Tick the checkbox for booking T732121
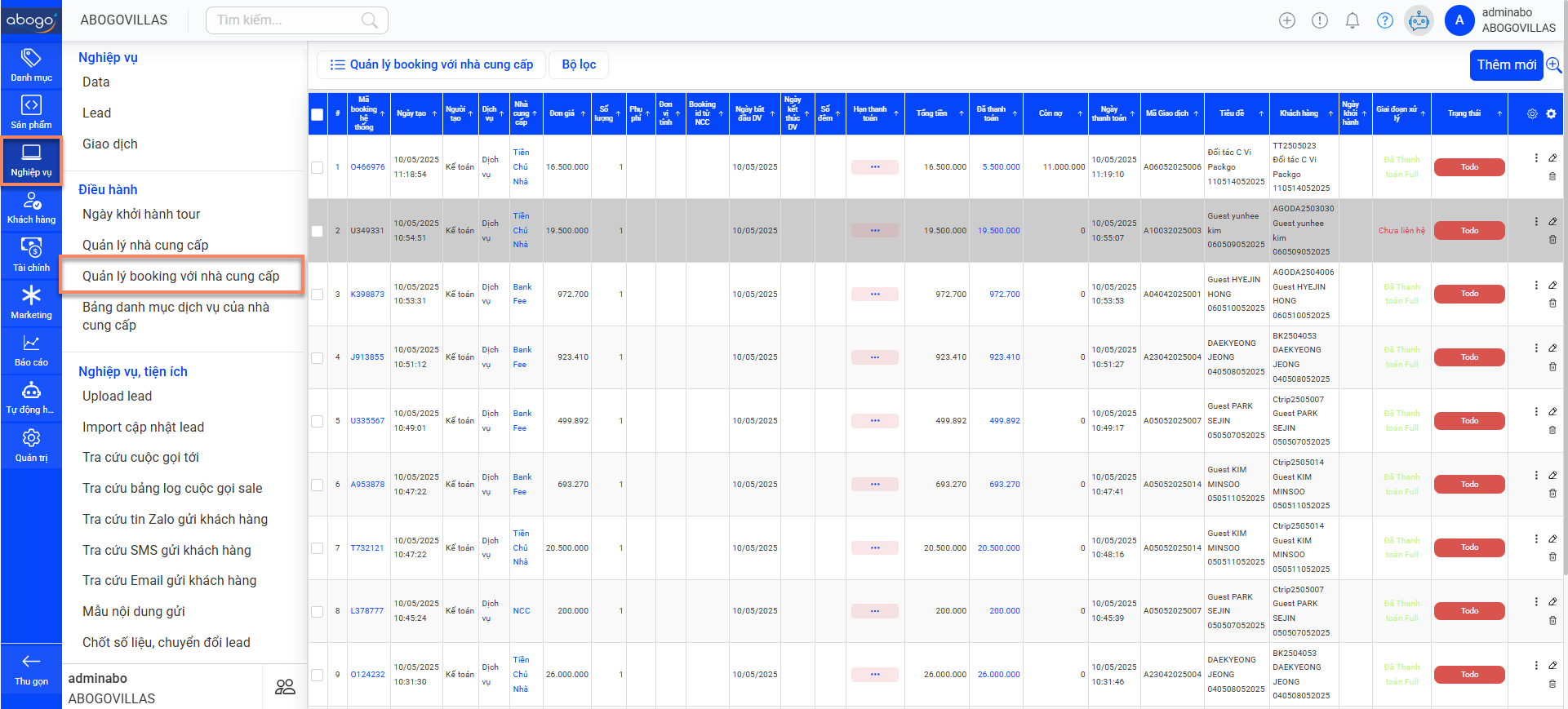This screenshot has width=1568, height=709. 318,548
